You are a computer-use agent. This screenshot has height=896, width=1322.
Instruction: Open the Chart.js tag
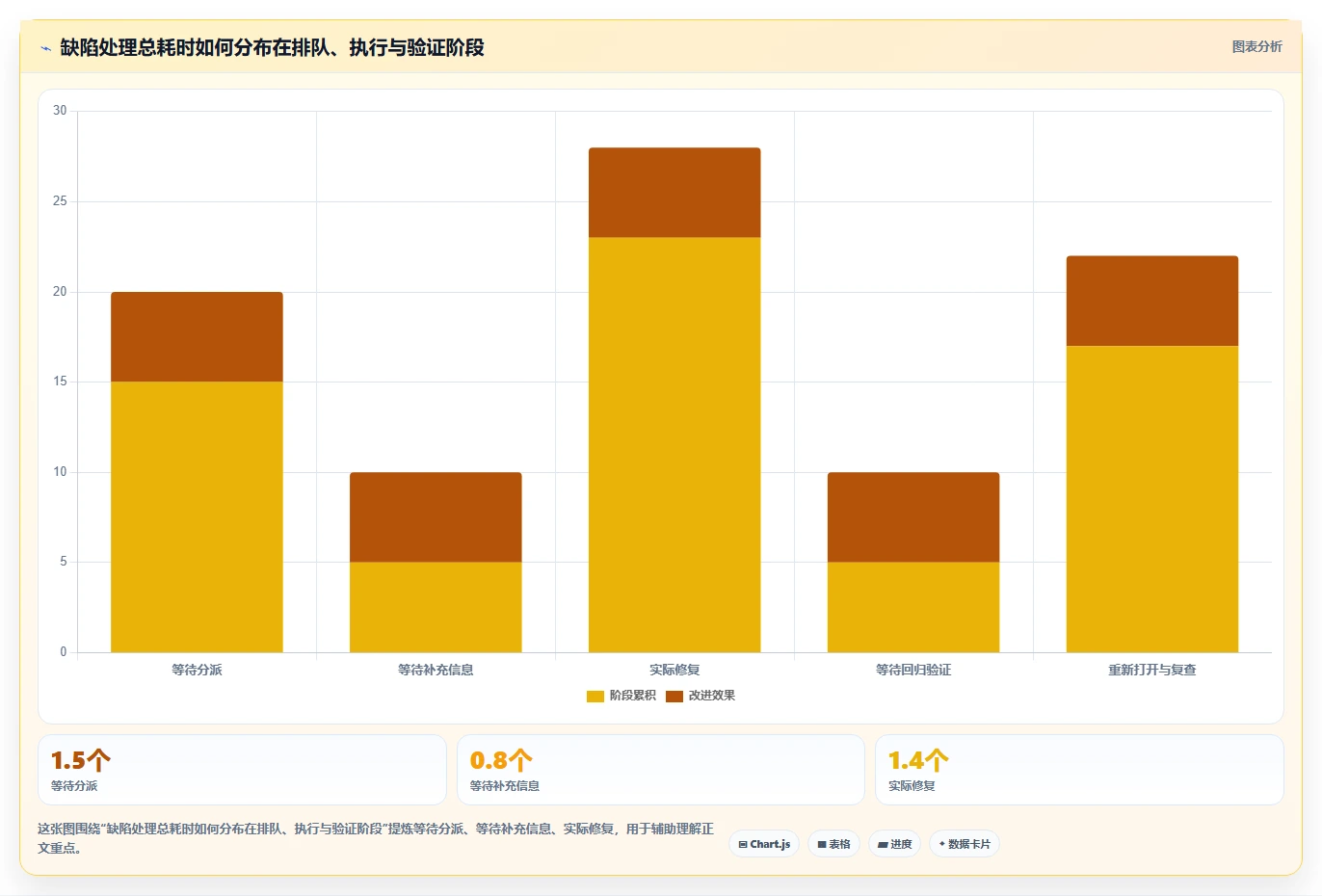pyautogui.click(x=764, y=844)
